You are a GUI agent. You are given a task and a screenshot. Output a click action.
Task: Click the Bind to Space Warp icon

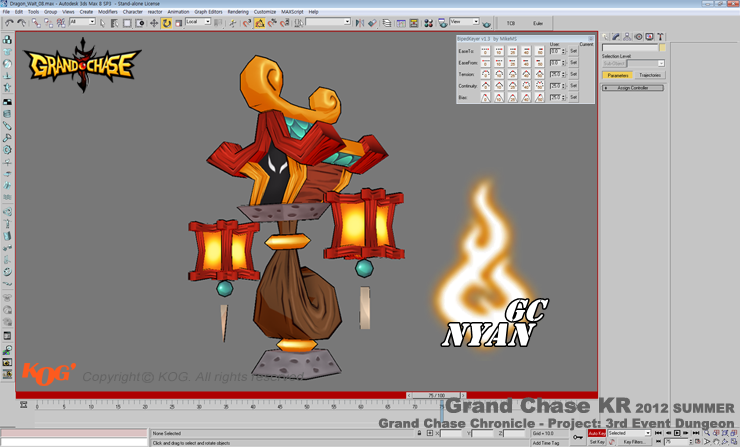pyautogui.click(x=61, y=23)
